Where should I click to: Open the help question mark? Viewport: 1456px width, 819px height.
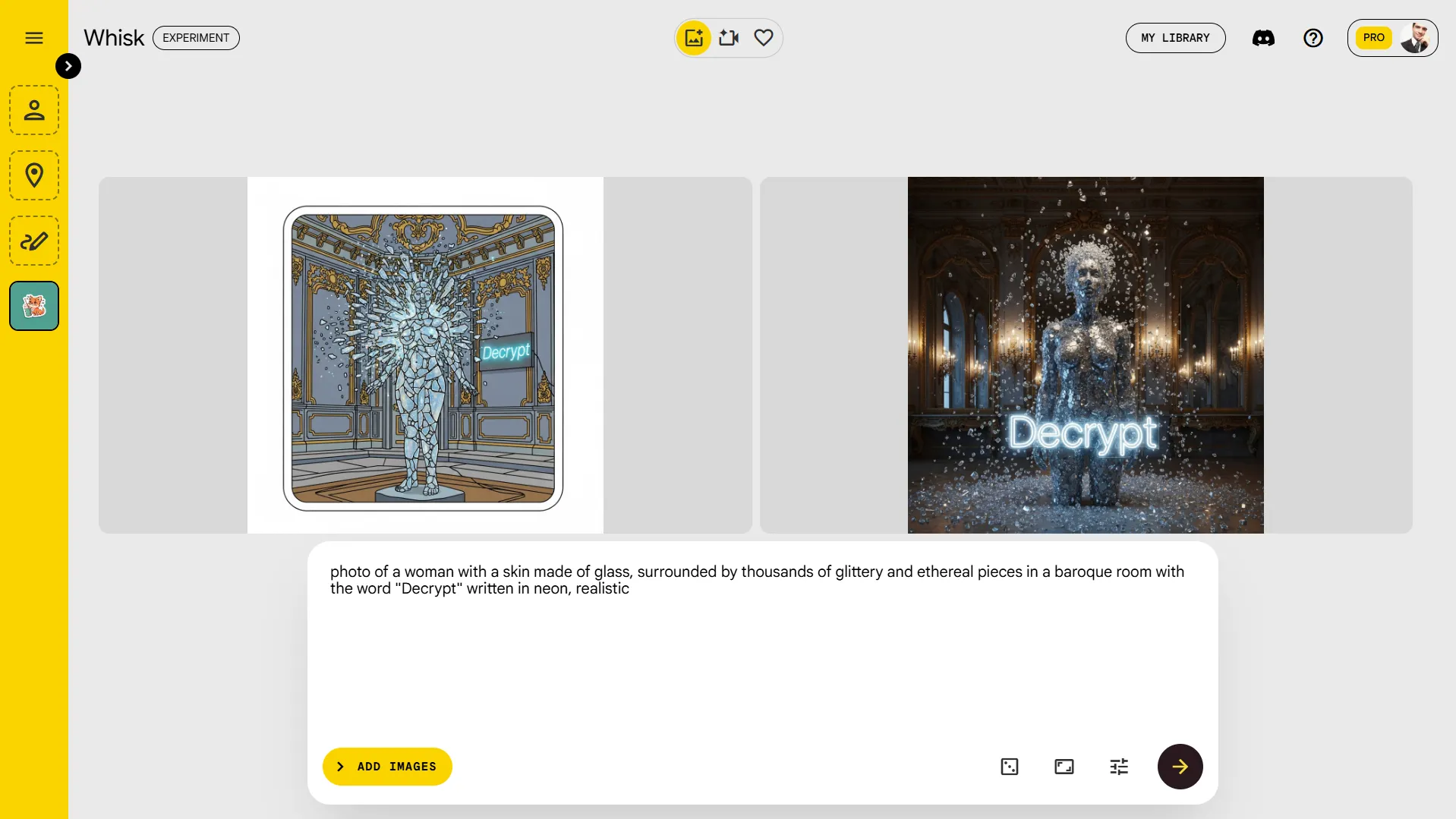(1313, 38)
